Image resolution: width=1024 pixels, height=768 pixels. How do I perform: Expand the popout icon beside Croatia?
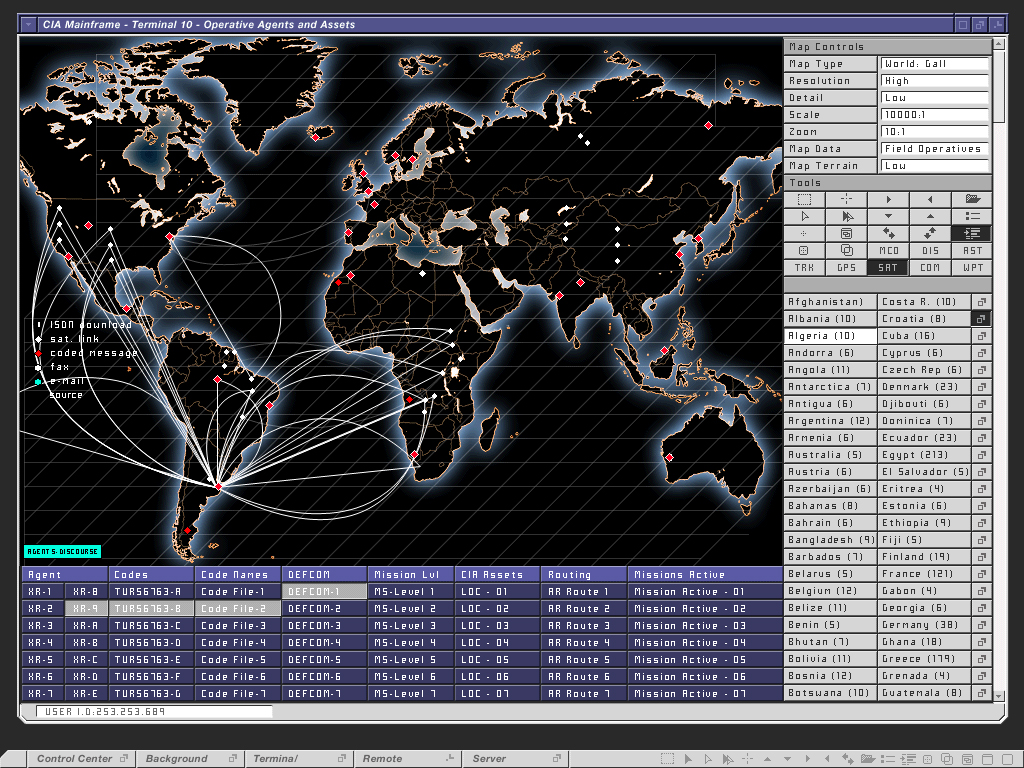(x=981, y=319)
